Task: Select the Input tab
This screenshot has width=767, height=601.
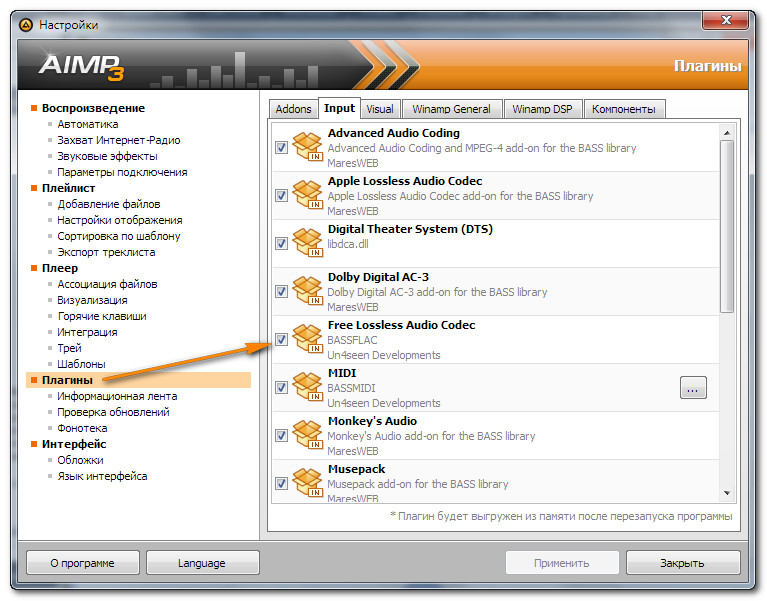Action: tap(339, 108)
